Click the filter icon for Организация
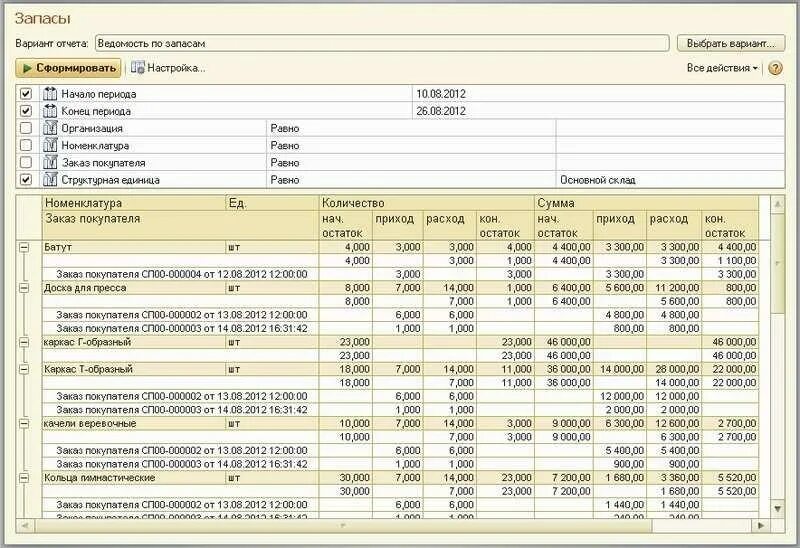This screenshot has width=800, height=548. [50, 128]
